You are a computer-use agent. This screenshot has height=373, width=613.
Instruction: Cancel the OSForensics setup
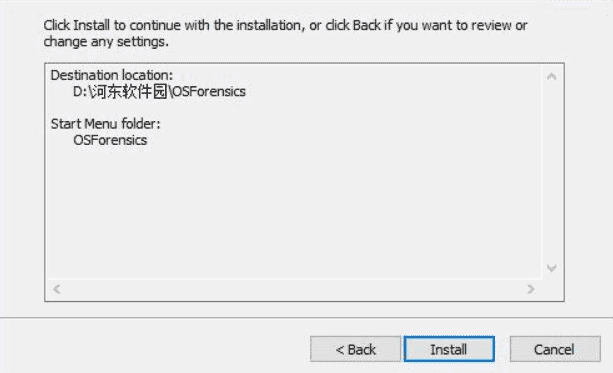pos(555,349)
